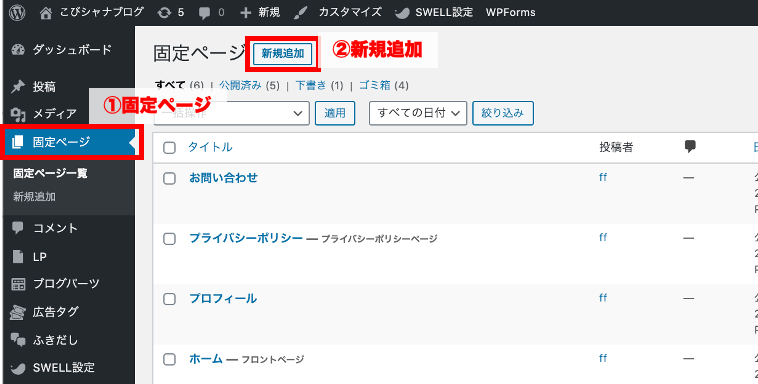Show すべて pages filter
This screenshot has width=758, height=384.
(x=170, y=86)
